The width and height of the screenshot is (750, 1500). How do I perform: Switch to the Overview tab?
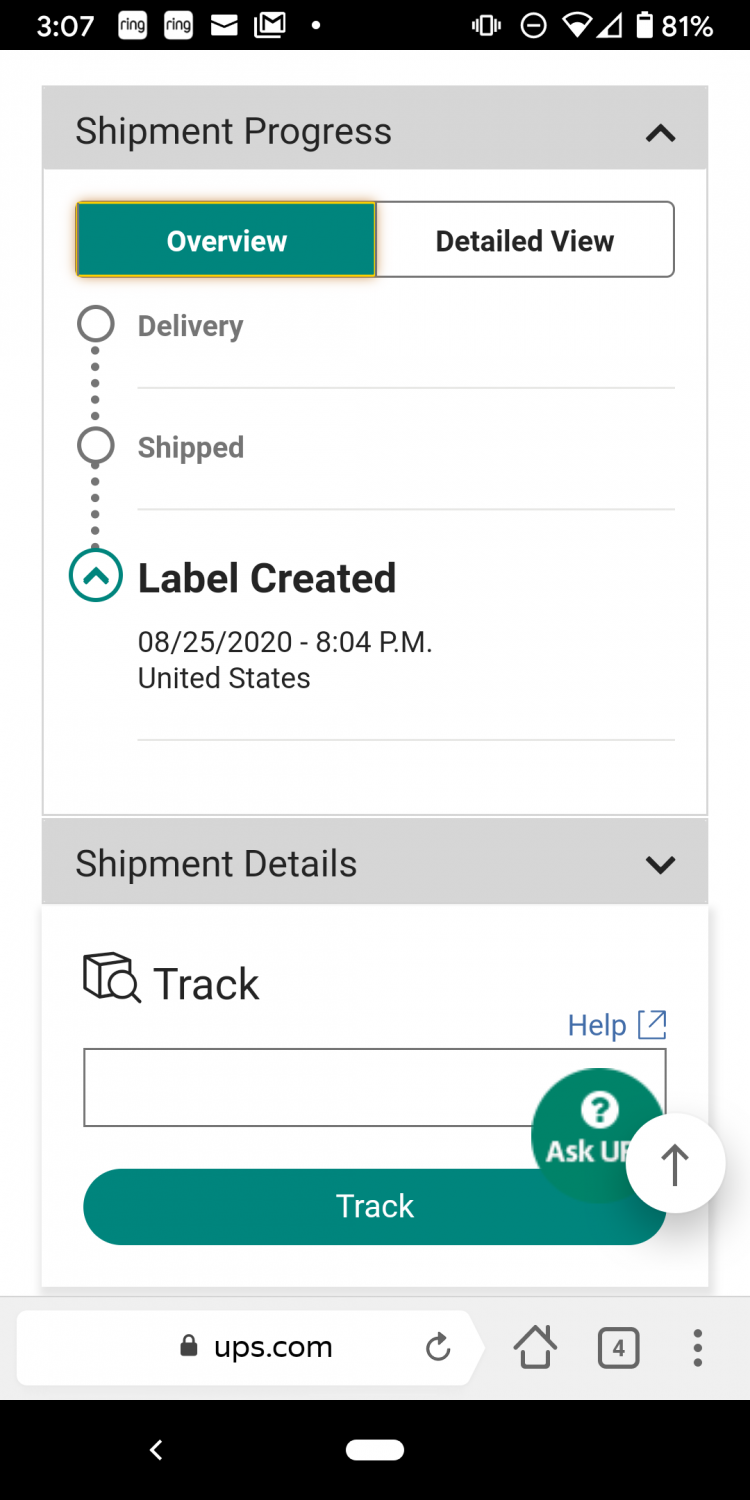click(226, 240)
